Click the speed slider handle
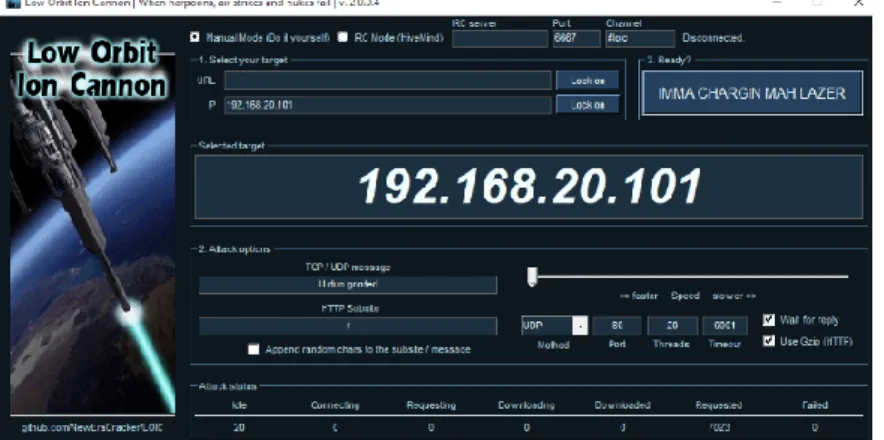The height and width of the screenshot is (440, 884). [x=532, y=277]
